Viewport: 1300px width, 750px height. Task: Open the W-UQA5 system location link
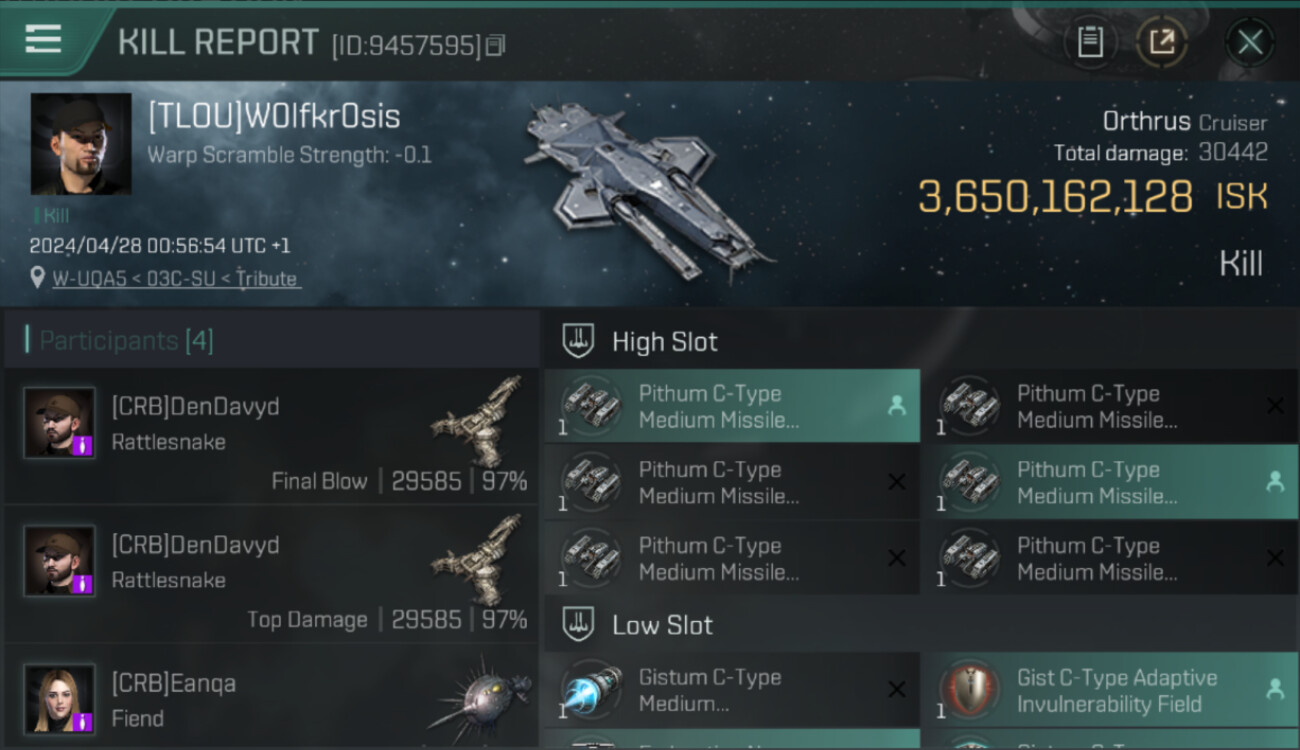[175, 279]
